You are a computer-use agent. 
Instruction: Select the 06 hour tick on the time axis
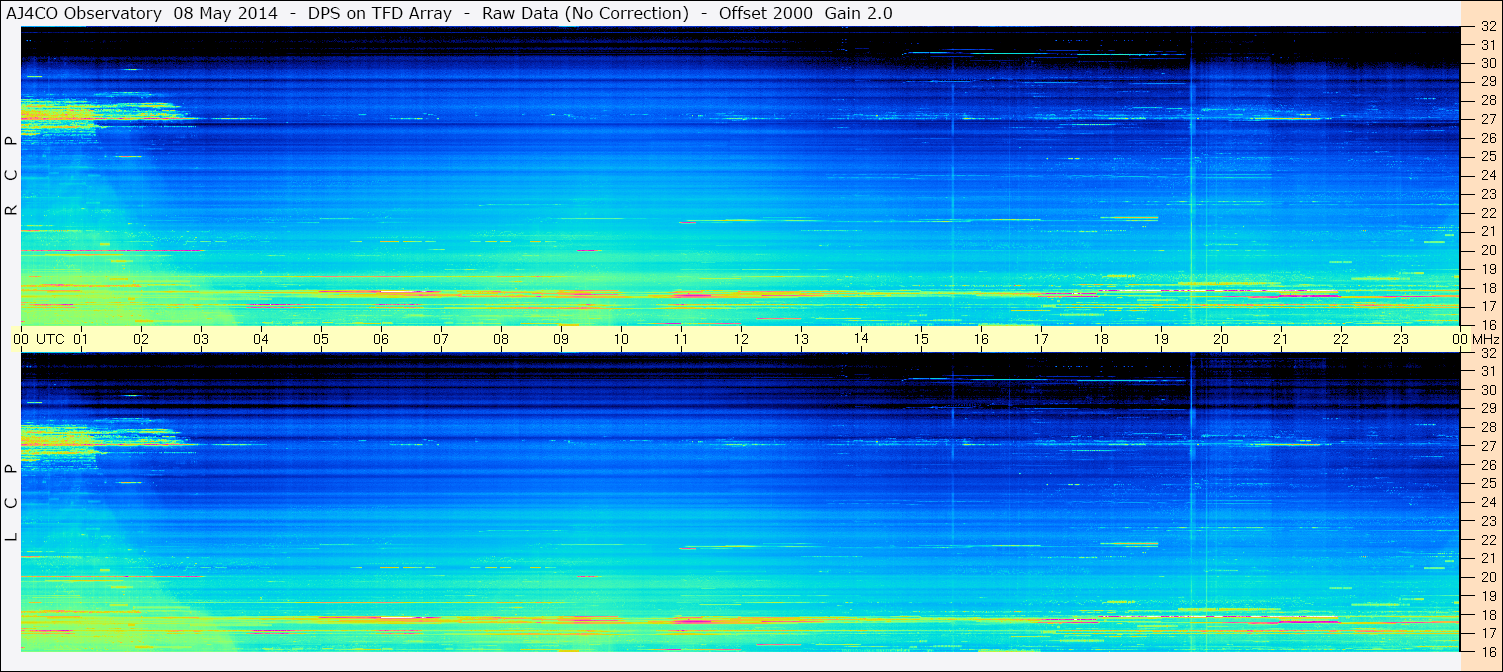coord(381,339)
